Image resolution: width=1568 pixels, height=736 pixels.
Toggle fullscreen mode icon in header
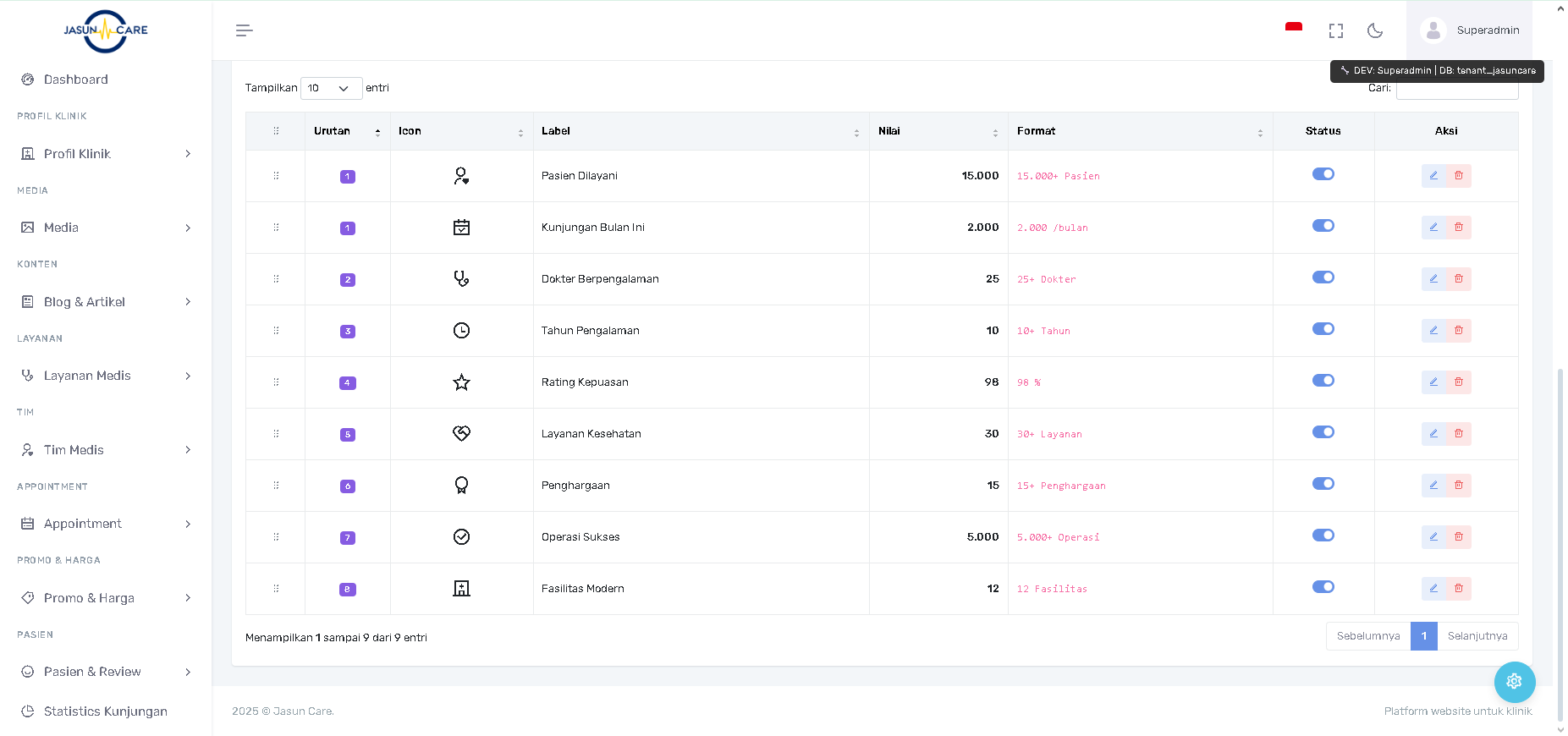pyautogui.click(x=1336, y=30)
